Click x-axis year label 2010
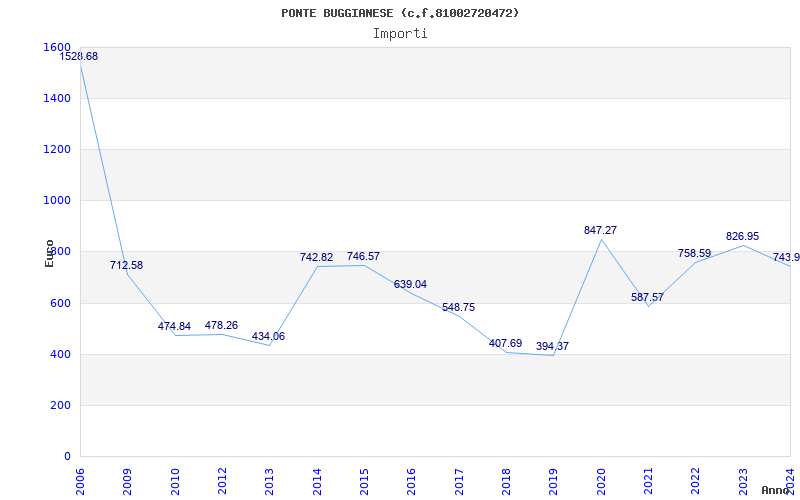This screenshot has height=500, width=800. point(175,482)
